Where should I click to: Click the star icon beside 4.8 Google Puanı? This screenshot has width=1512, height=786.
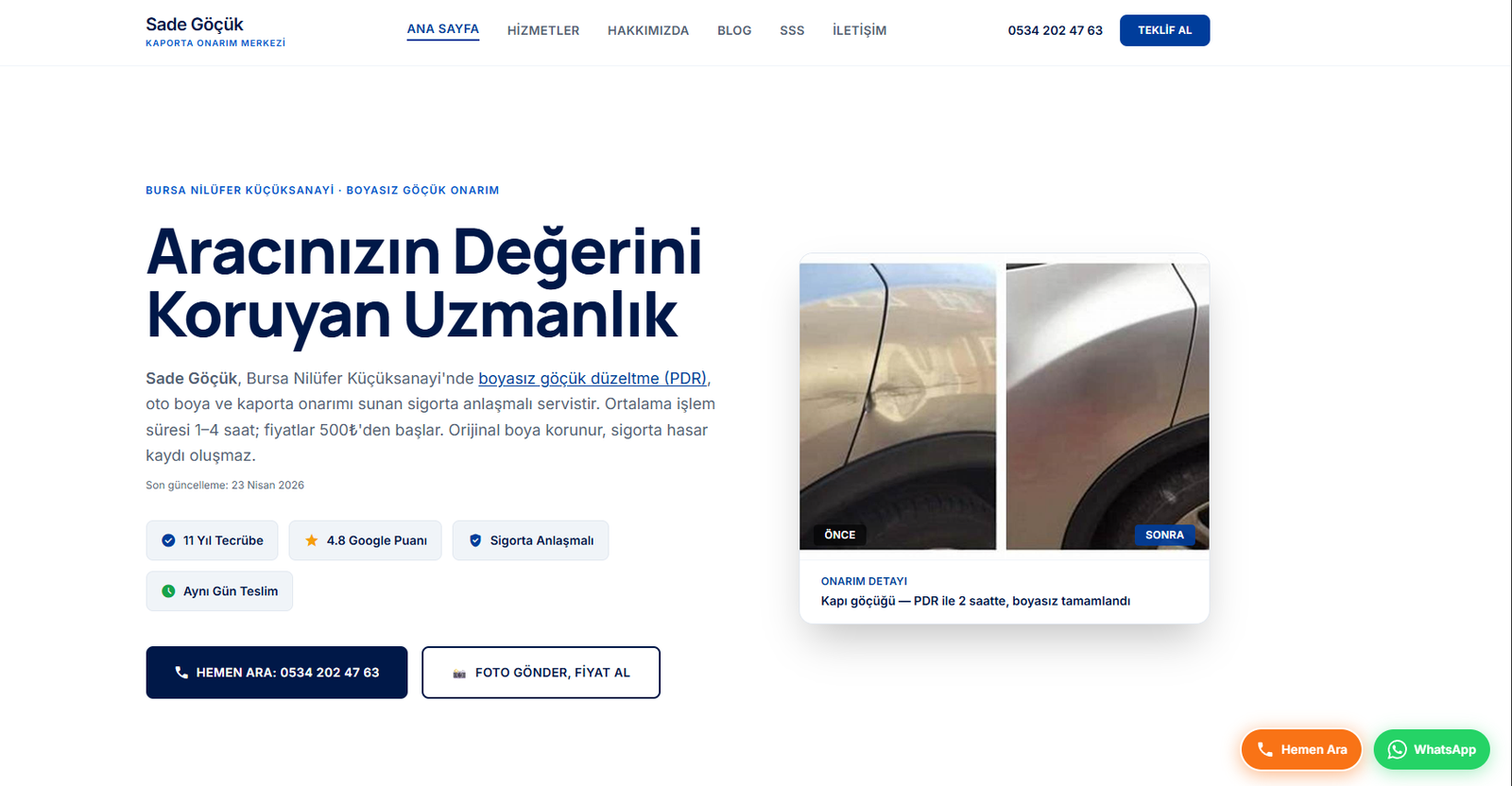pyautogui.click(x=311, y=540)
